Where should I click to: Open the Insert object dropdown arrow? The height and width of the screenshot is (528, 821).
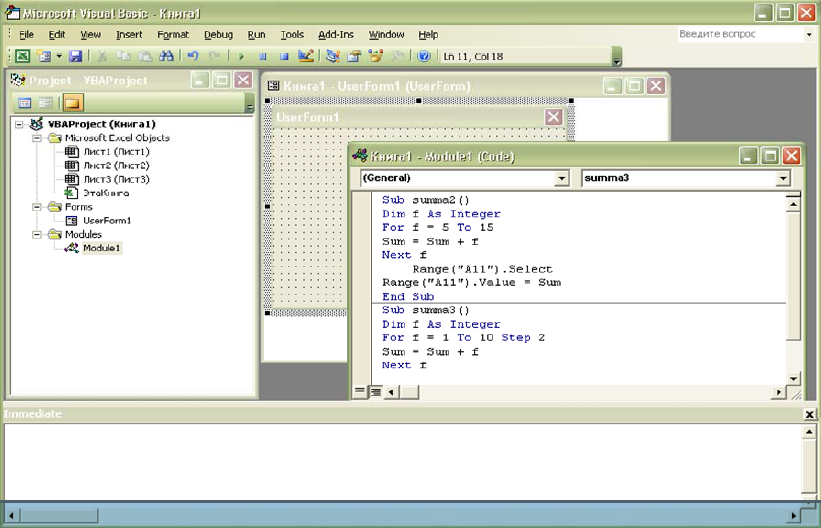(x=59, y=56)
